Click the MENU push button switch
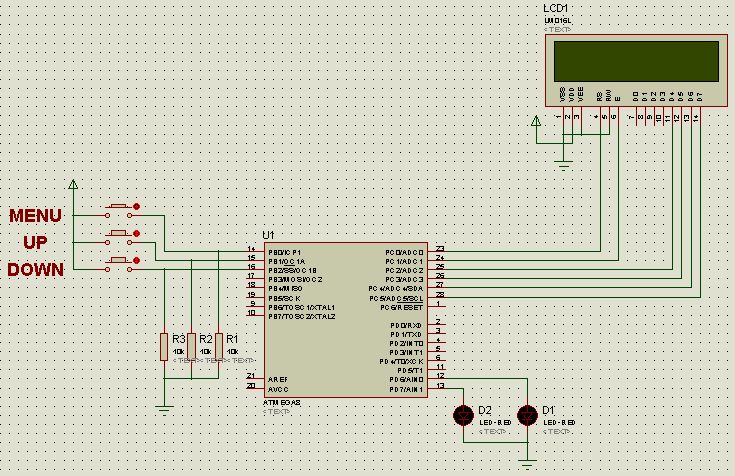The image size is (735, 476). pos(119,211)
